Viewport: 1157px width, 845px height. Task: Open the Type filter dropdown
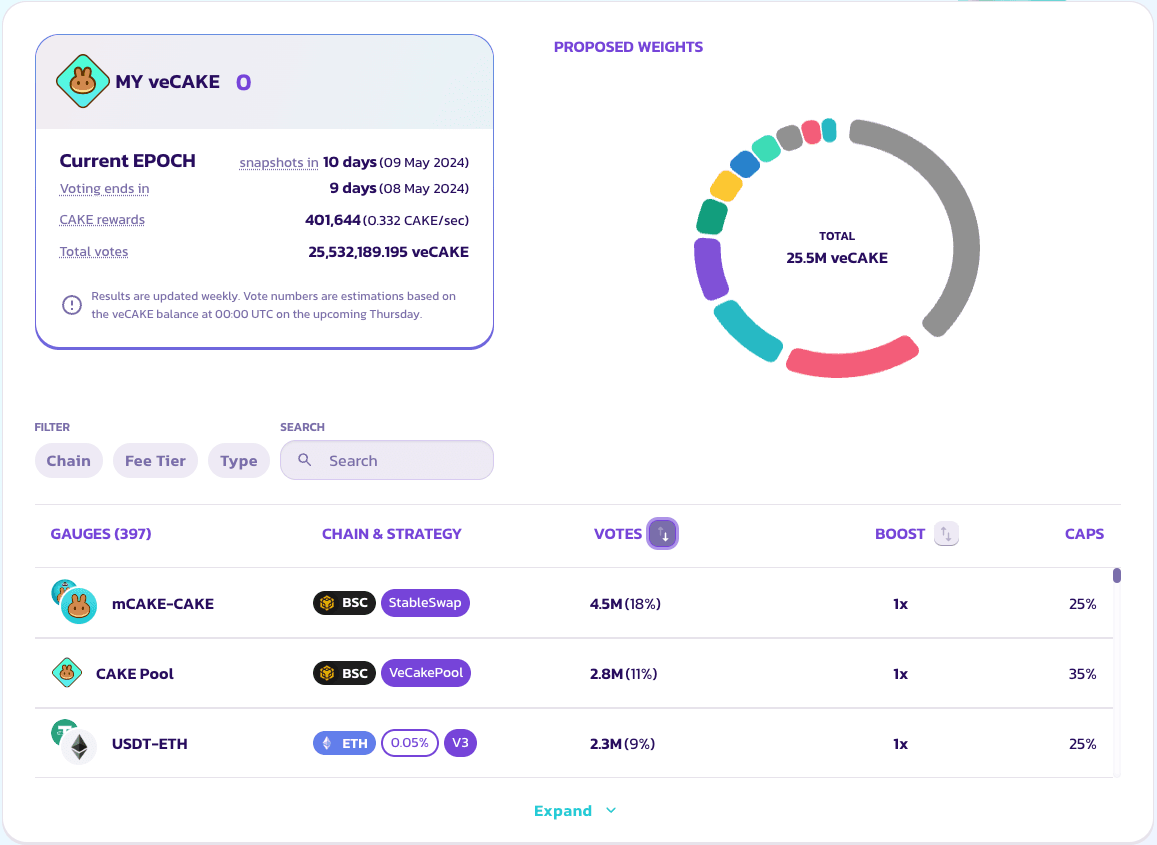click(238, 461)
